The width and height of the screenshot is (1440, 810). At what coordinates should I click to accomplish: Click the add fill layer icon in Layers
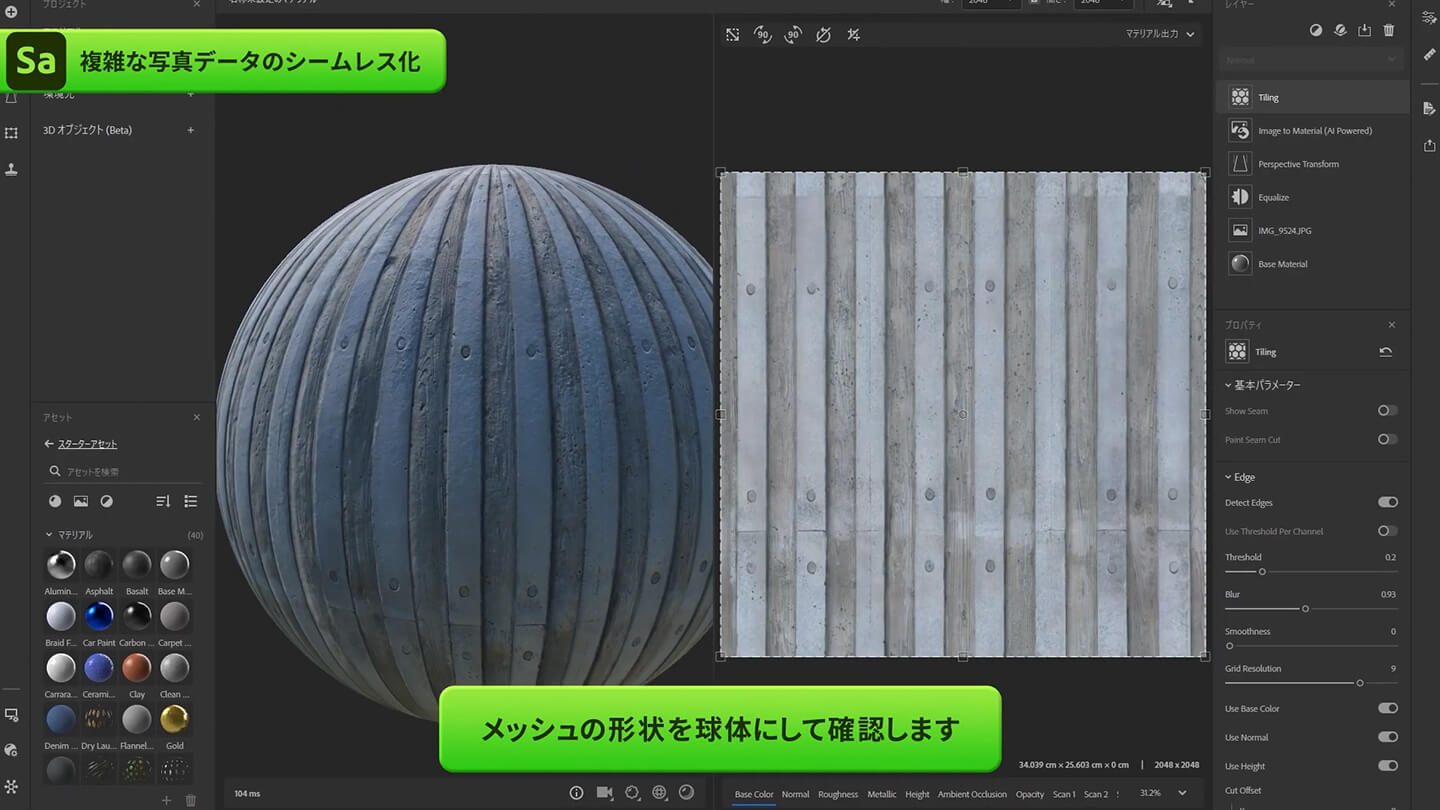point(1340,31)
